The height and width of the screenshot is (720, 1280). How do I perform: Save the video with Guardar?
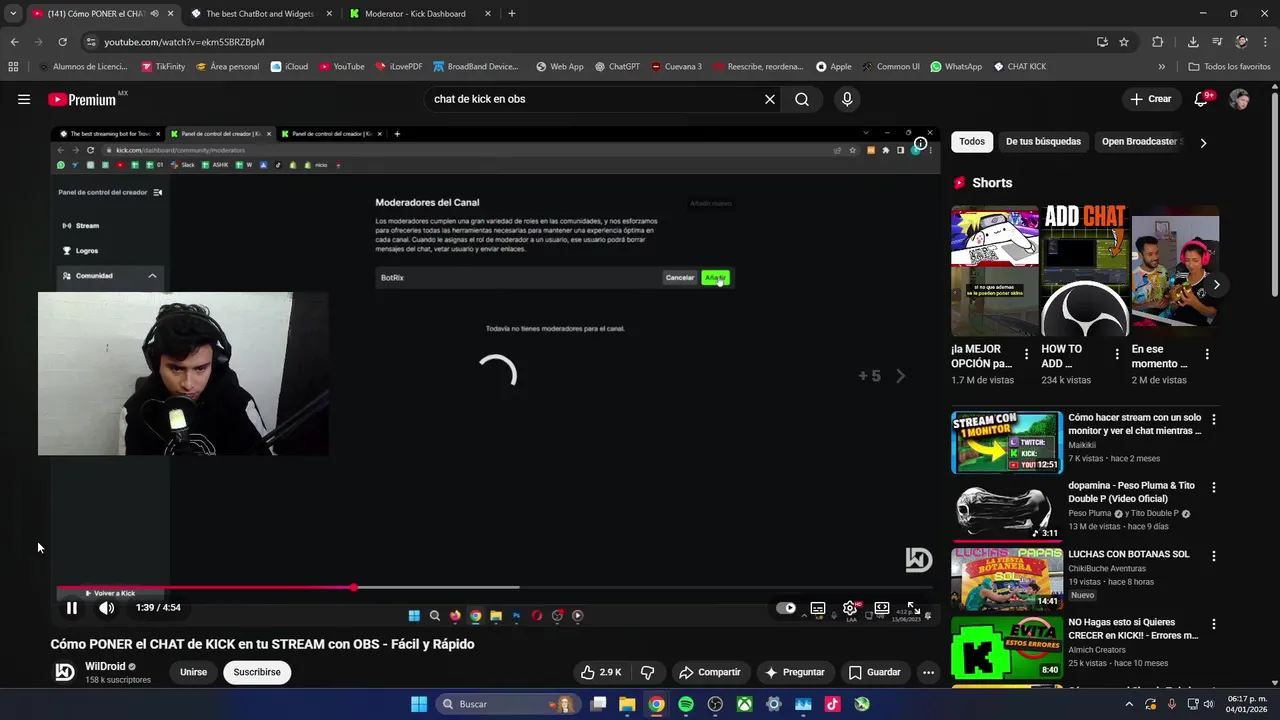[x=875, y=672]
